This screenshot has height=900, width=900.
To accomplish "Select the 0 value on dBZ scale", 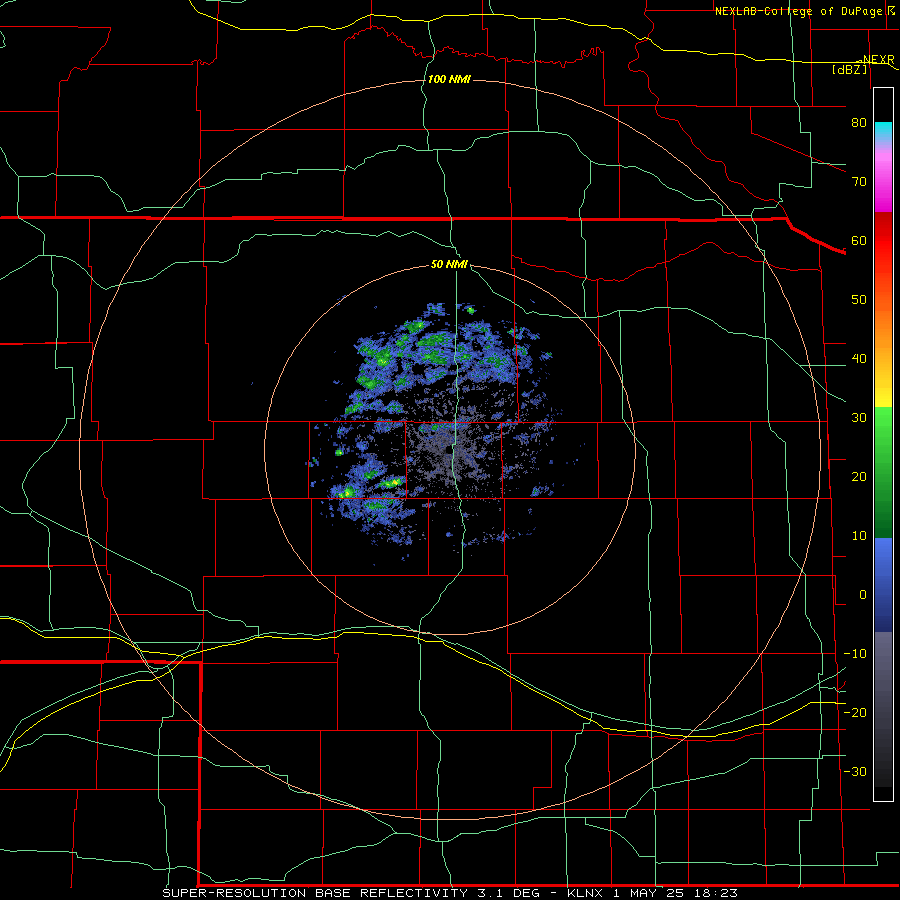I will 863,595.
